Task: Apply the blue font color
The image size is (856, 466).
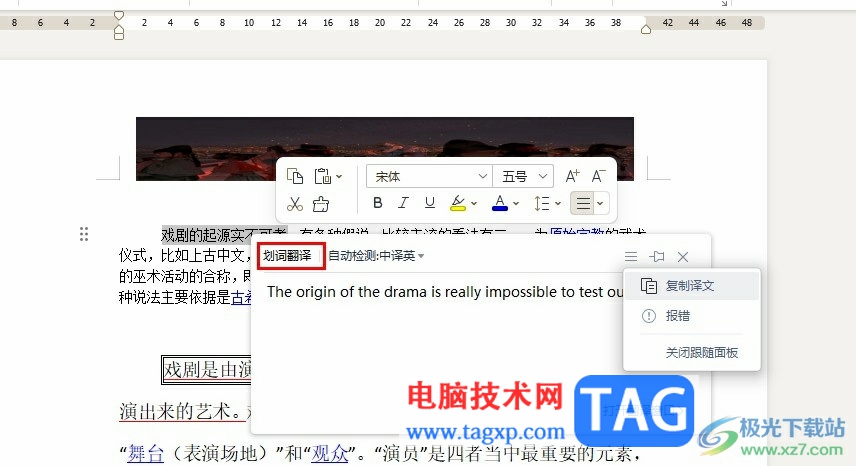Action: [x=500, y=203]
